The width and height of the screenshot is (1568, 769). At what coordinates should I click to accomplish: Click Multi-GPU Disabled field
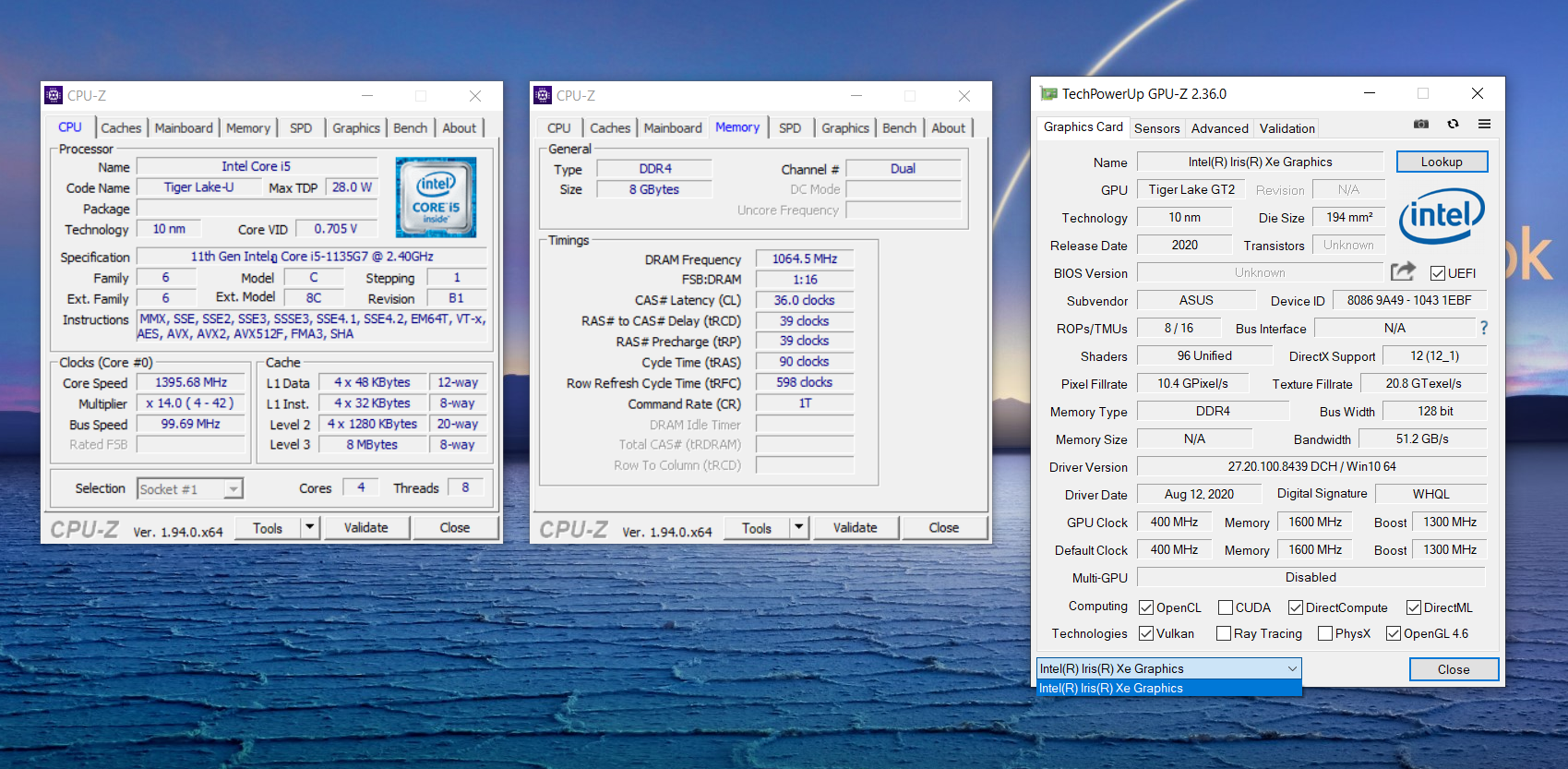pyautogui.click(x=1311, y=577)
